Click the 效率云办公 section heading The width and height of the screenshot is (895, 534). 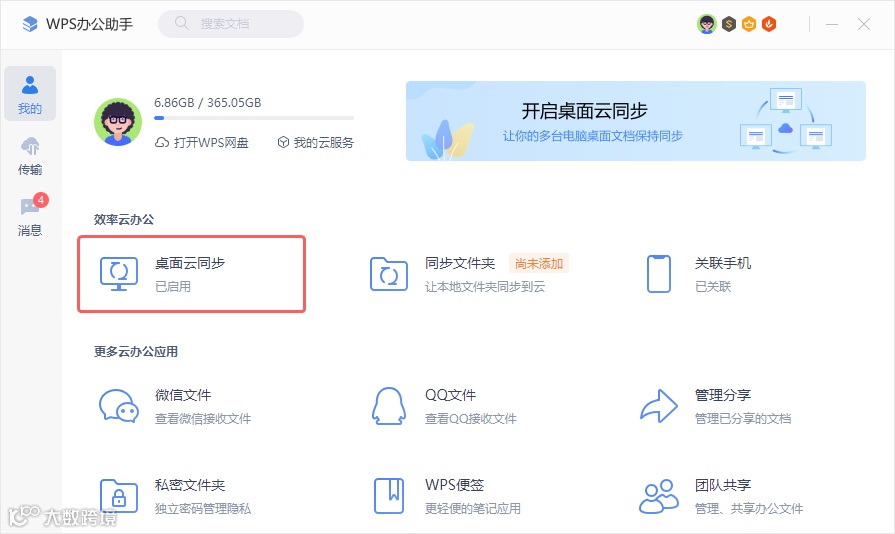124,220
